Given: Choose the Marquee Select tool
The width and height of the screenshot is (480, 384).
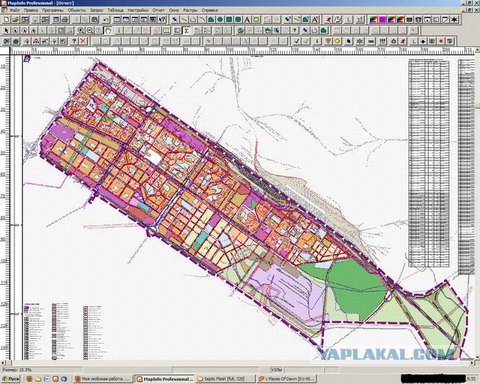Looking at the screenshot, I should (x=15, y=31).
